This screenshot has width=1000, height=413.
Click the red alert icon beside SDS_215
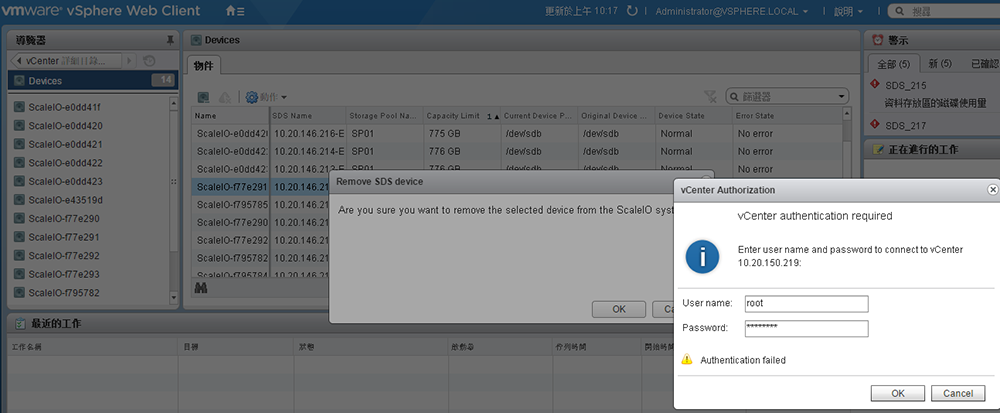[x=875, y=84]
